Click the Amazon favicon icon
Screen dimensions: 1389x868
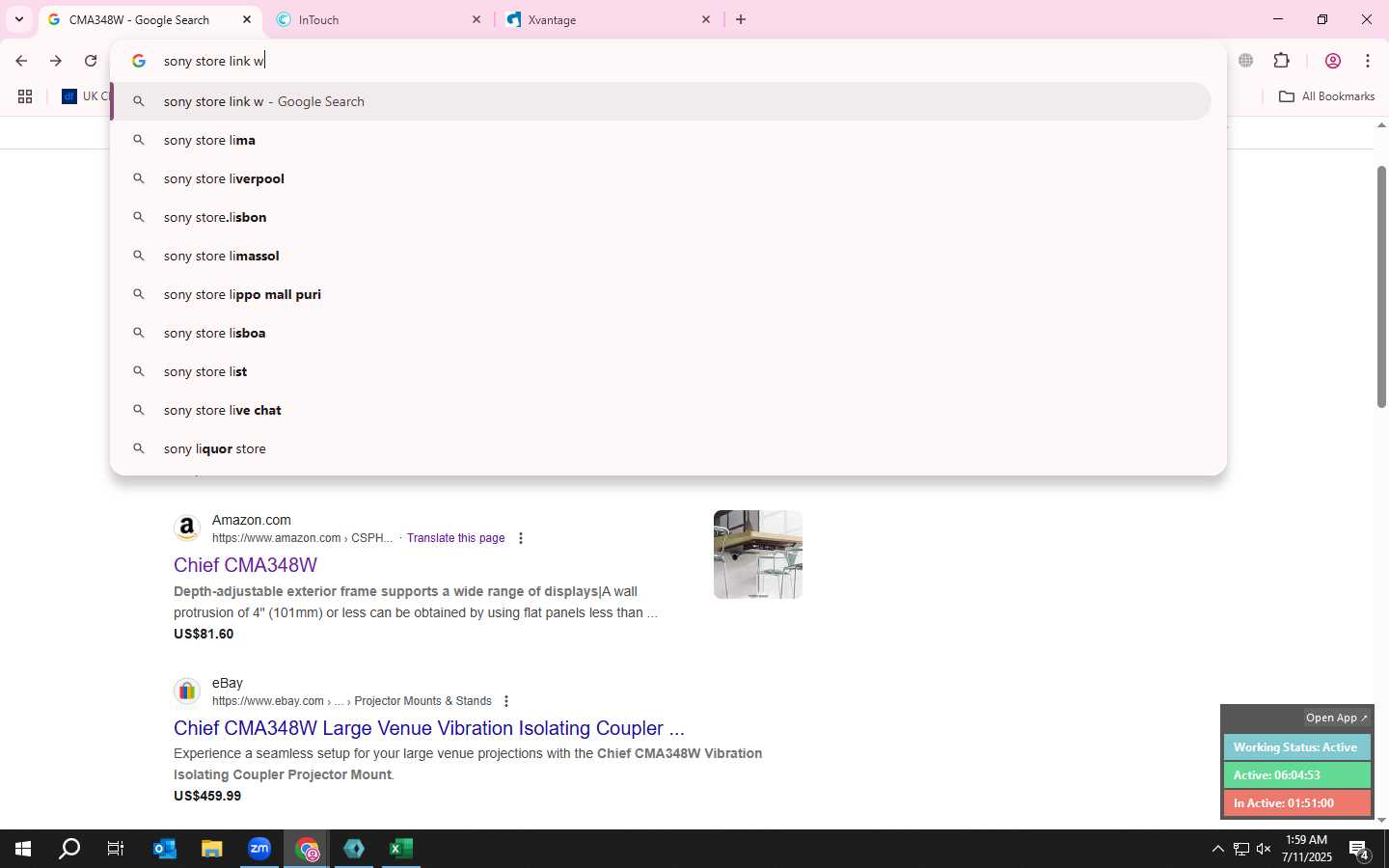pos(187,529)
